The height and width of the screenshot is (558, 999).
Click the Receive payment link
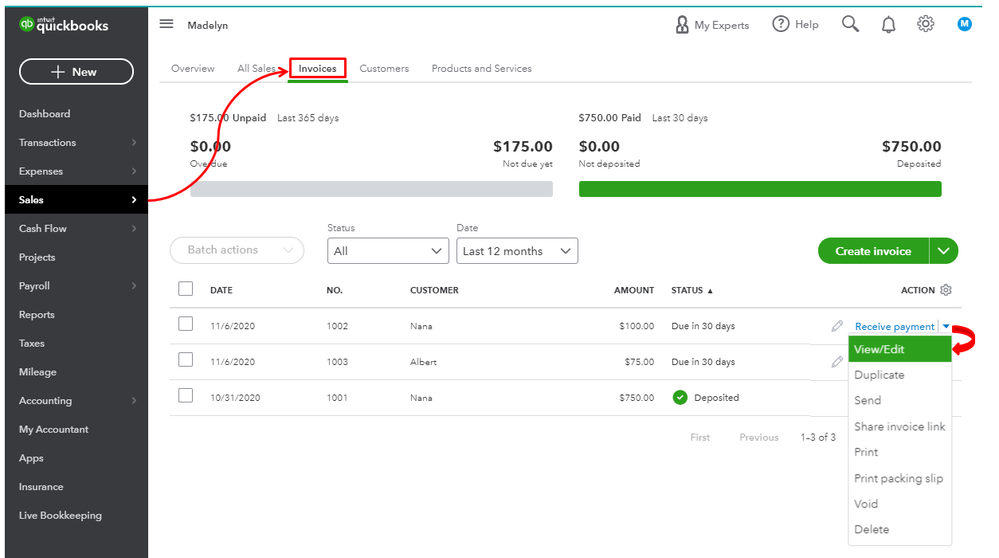(895, 326)
